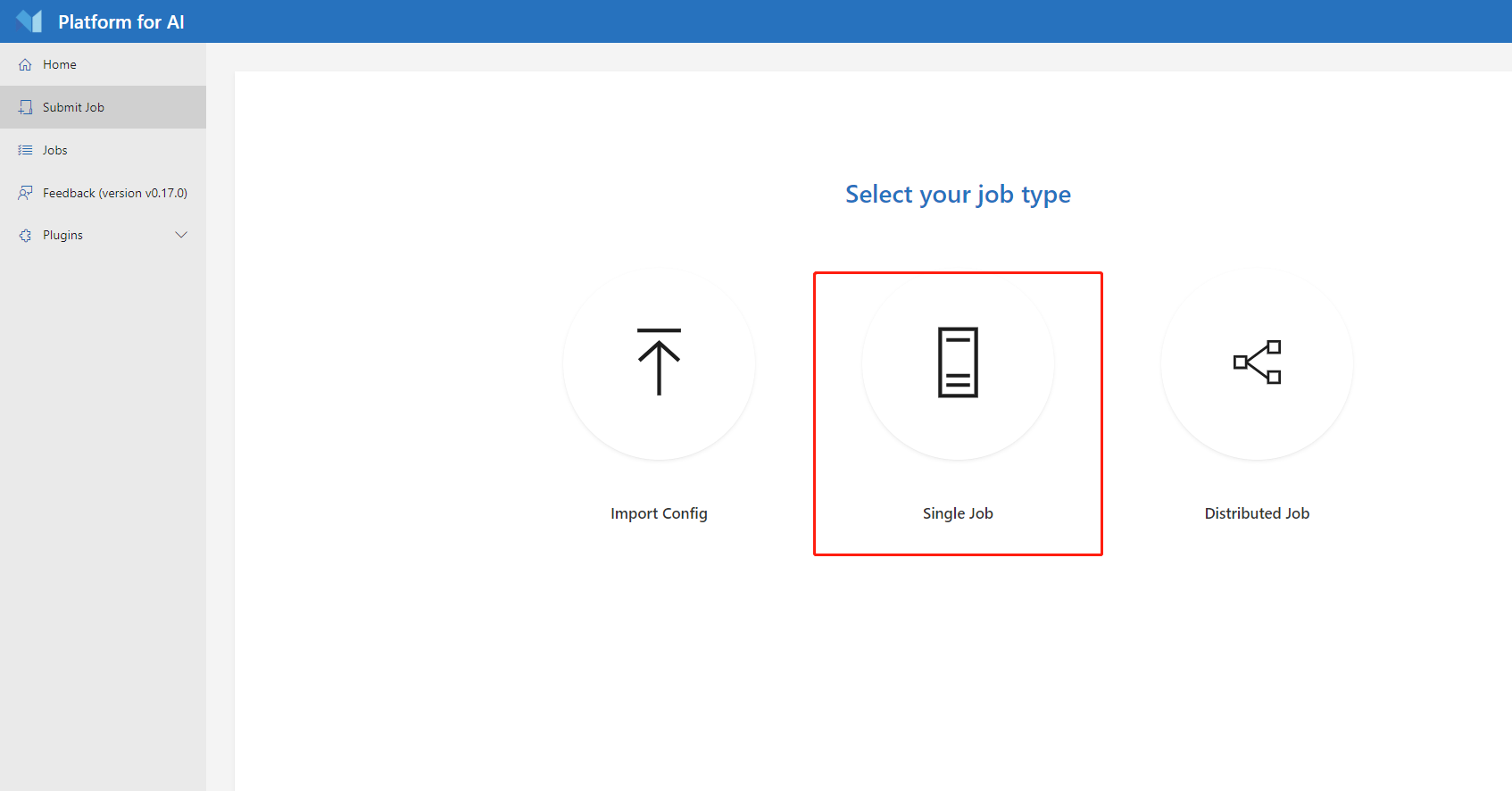Go to the Jobs menu item

click(55, 150)
